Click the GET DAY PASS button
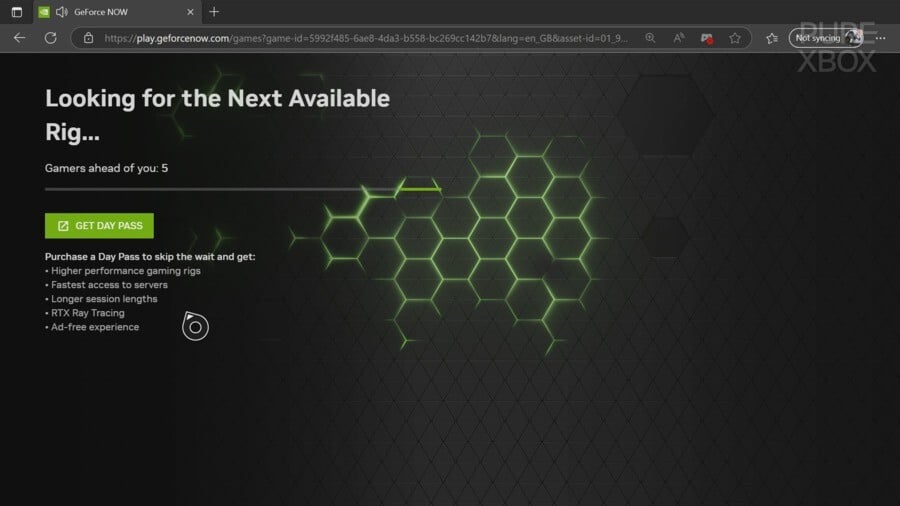This screenshot has height=506, width=900. [99, 225]
